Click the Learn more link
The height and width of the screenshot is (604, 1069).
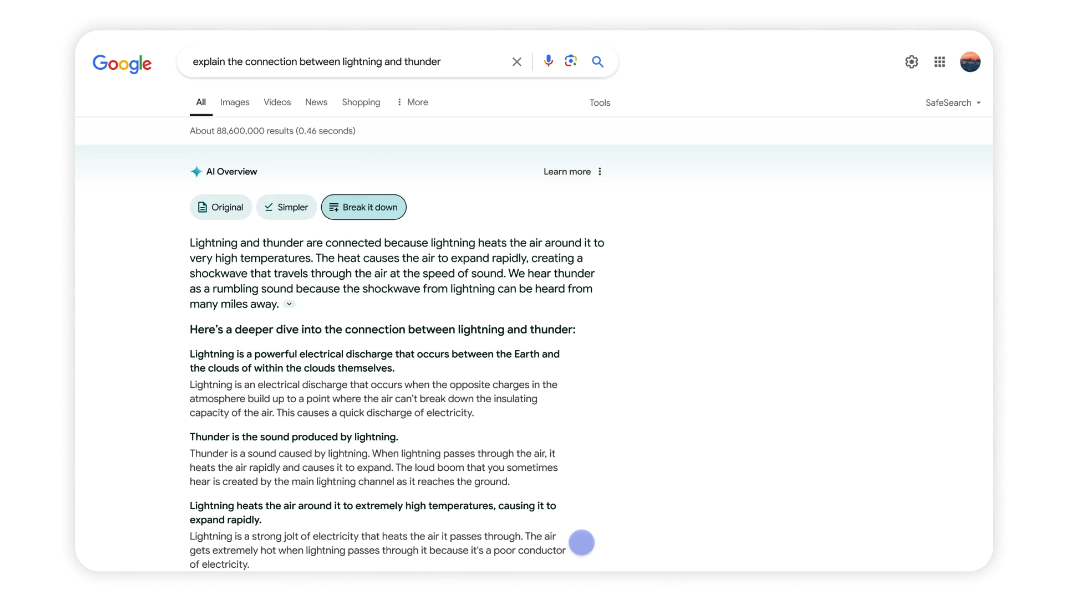[x=567, y=172]
